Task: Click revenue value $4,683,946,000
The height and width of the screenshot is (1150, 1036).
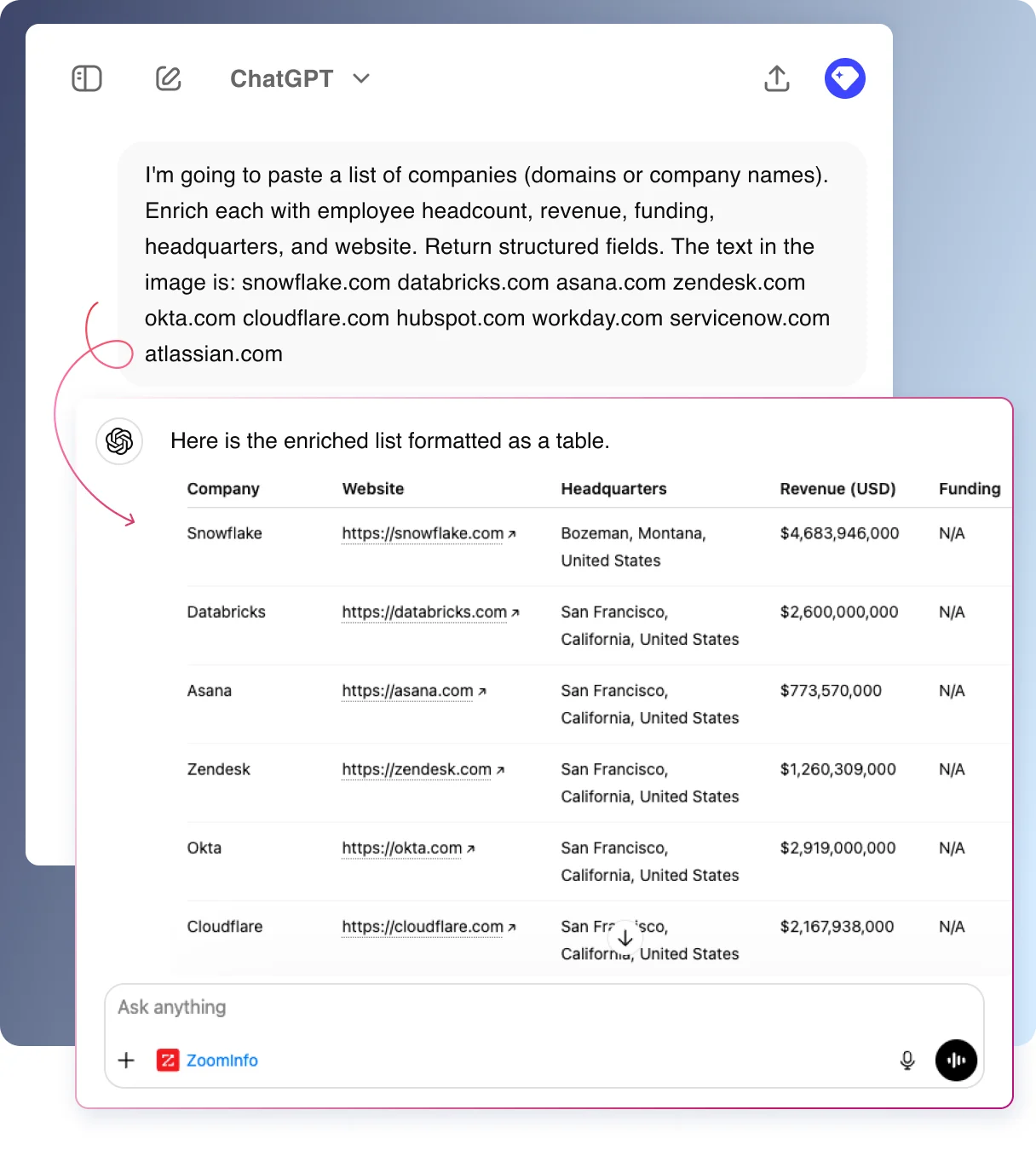Action: (839, 533)
